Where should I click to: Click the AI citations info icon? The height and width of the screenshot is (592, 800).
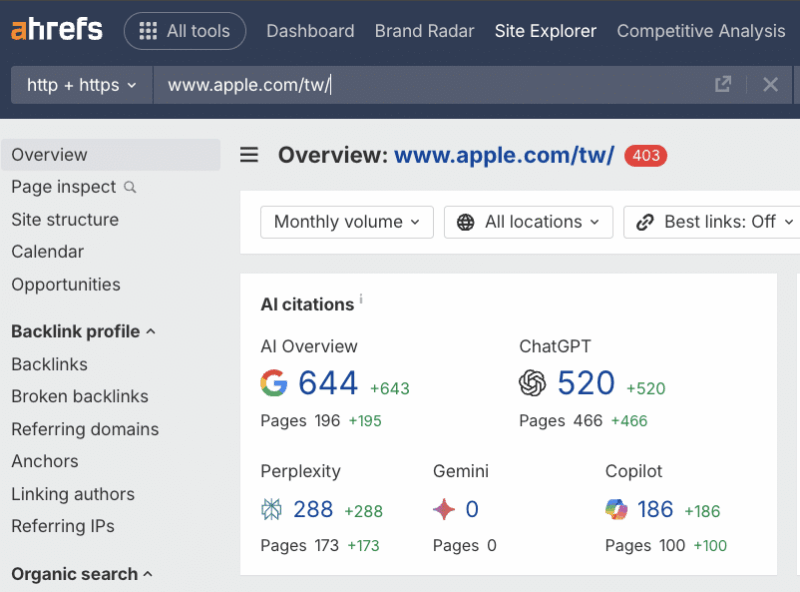[361, 299]
